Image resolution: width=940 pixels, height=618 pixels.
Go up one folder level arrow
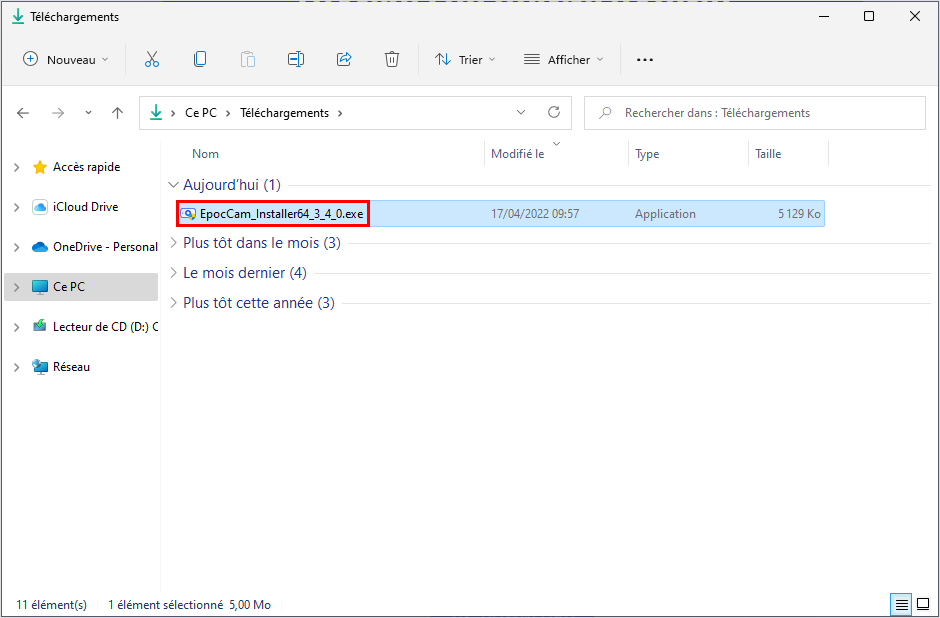(118, 113)
